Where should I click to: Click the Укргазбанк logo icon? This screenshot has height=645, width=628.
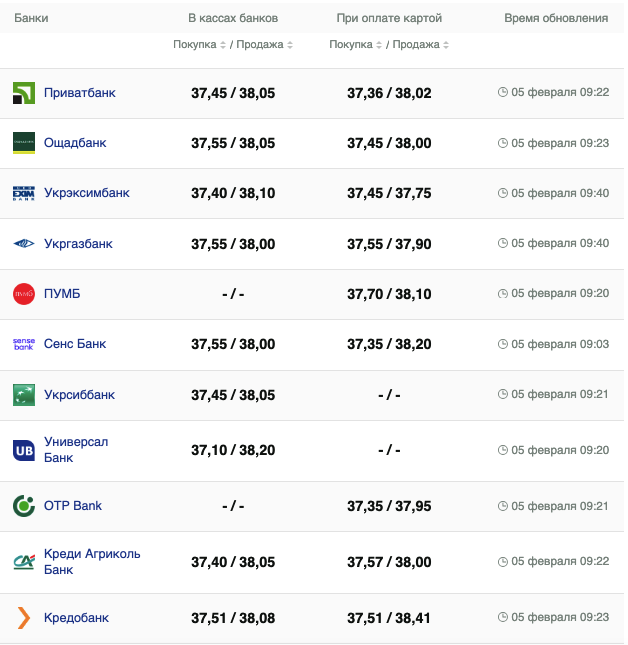coord(24,244)
